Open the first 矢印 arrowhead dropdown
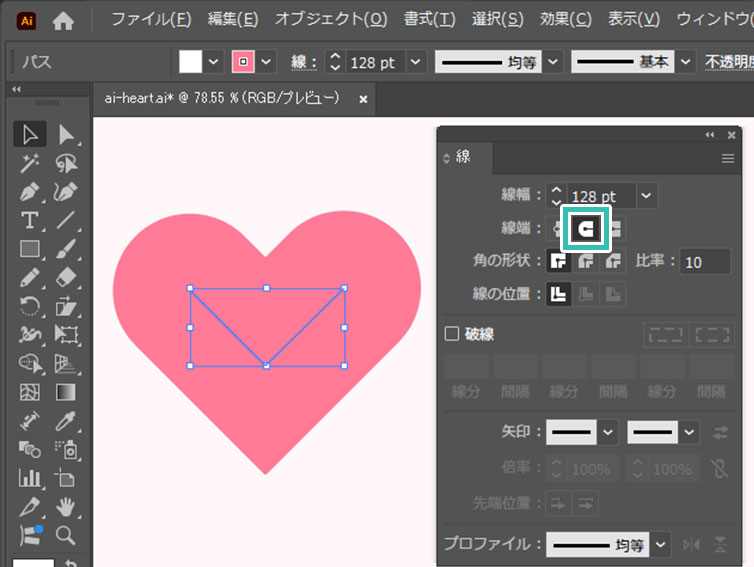This screenshot has width=754, height=567. tap(609, 432)
